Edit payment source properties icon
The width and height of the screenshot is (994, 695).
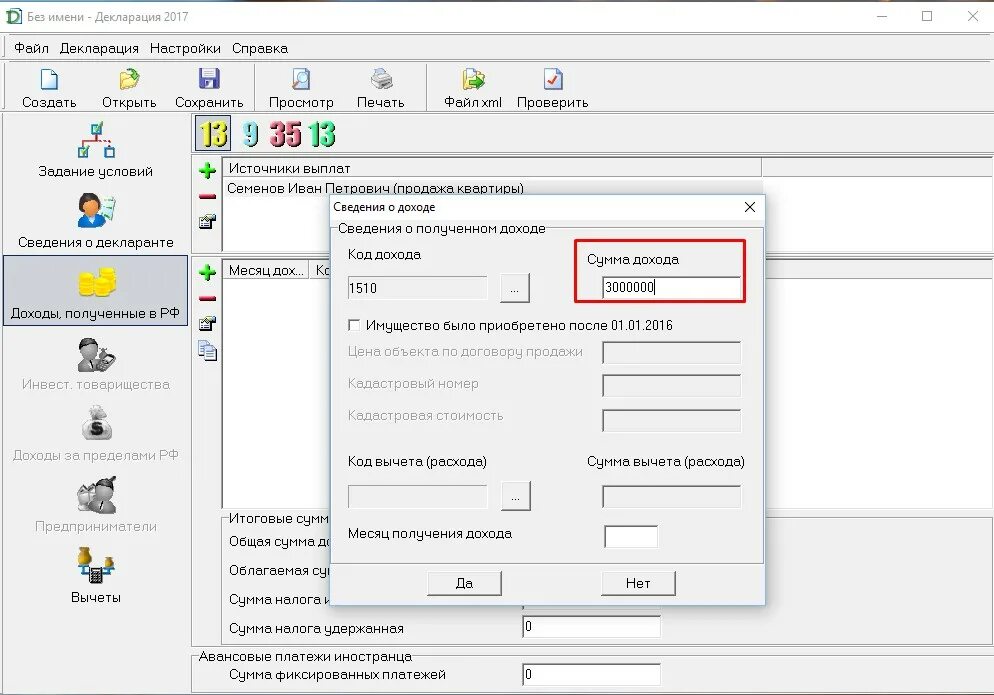pos(207,222)
